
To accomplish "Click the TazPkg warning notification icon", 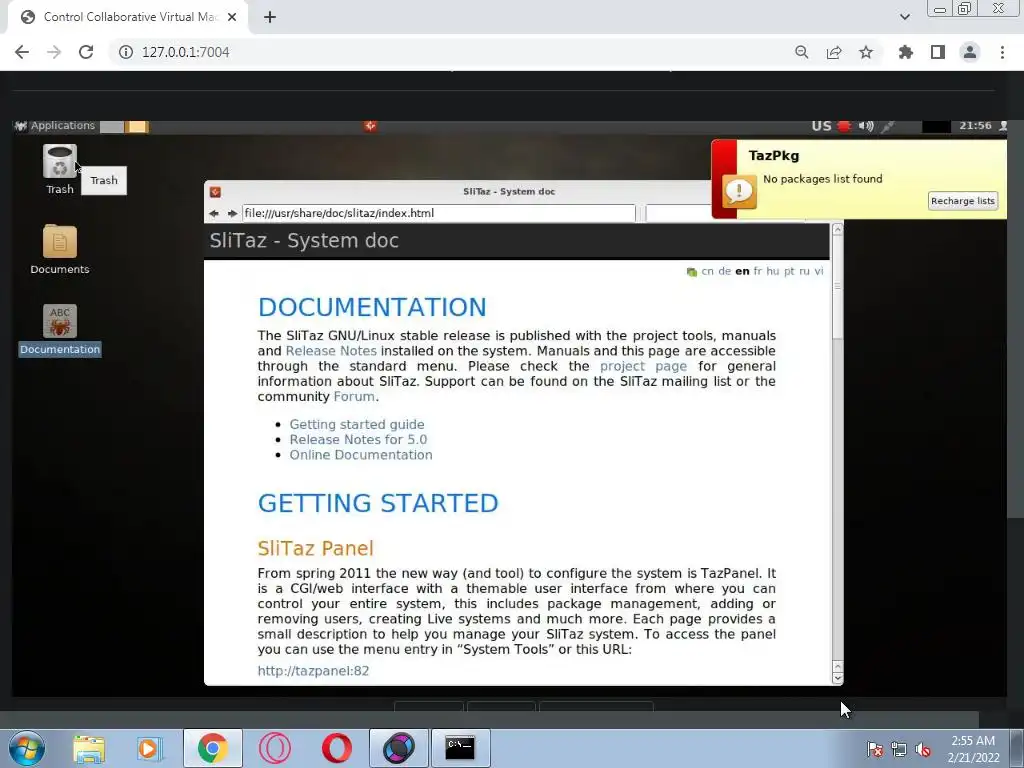I will pos(739,191).
